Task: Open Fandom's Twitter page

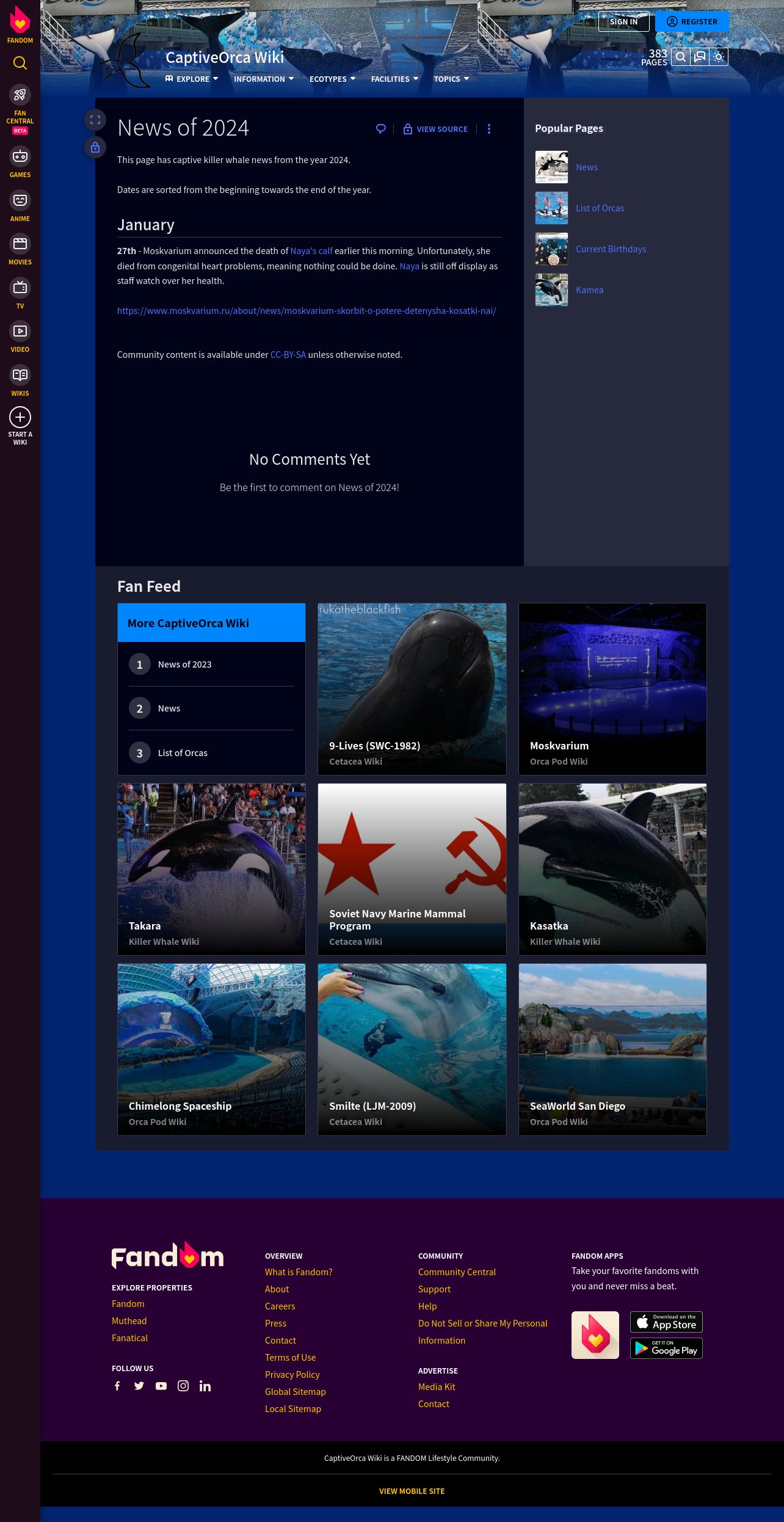Action: [x=139, y=1386]
